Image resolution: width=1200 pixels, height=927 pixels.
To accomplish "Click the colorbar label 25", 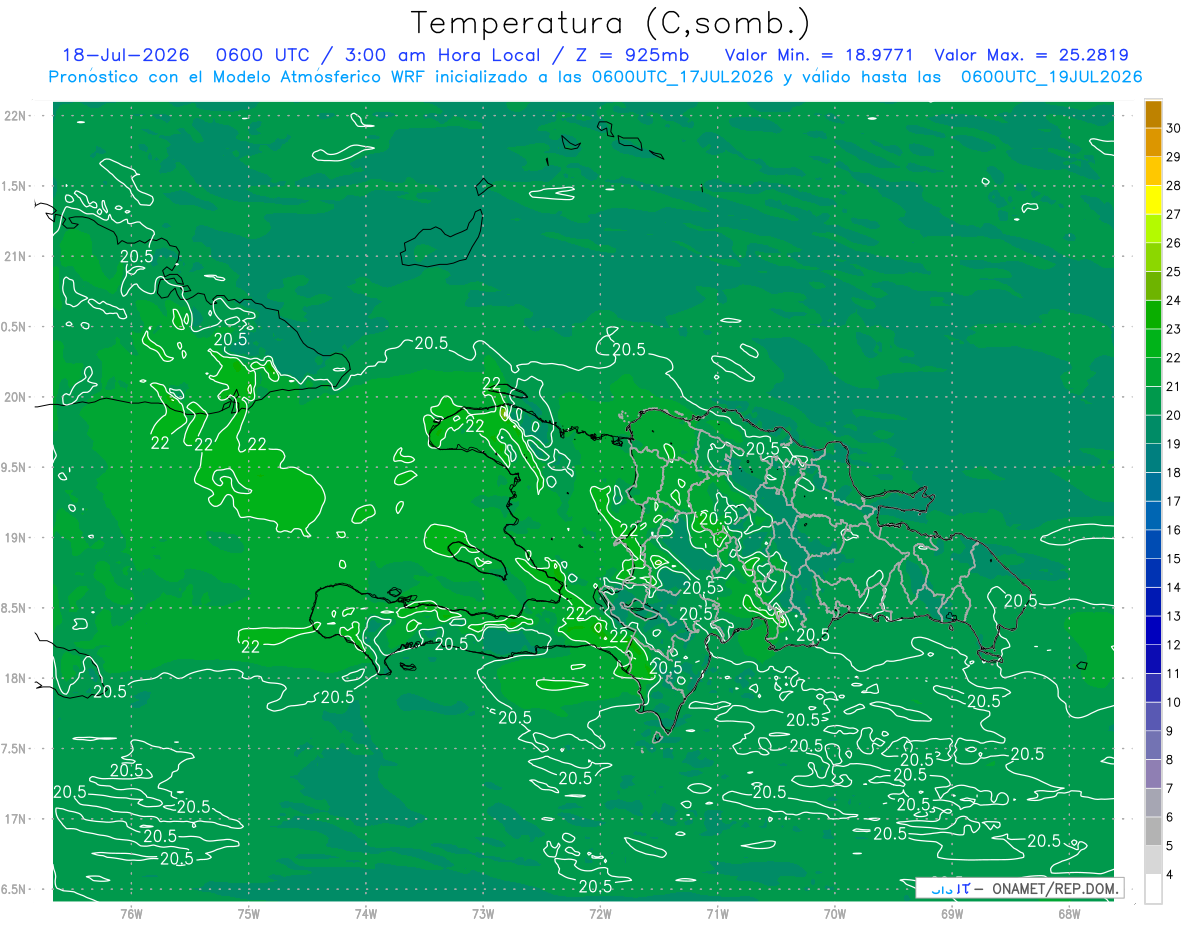I will [x=1176, y=272].
